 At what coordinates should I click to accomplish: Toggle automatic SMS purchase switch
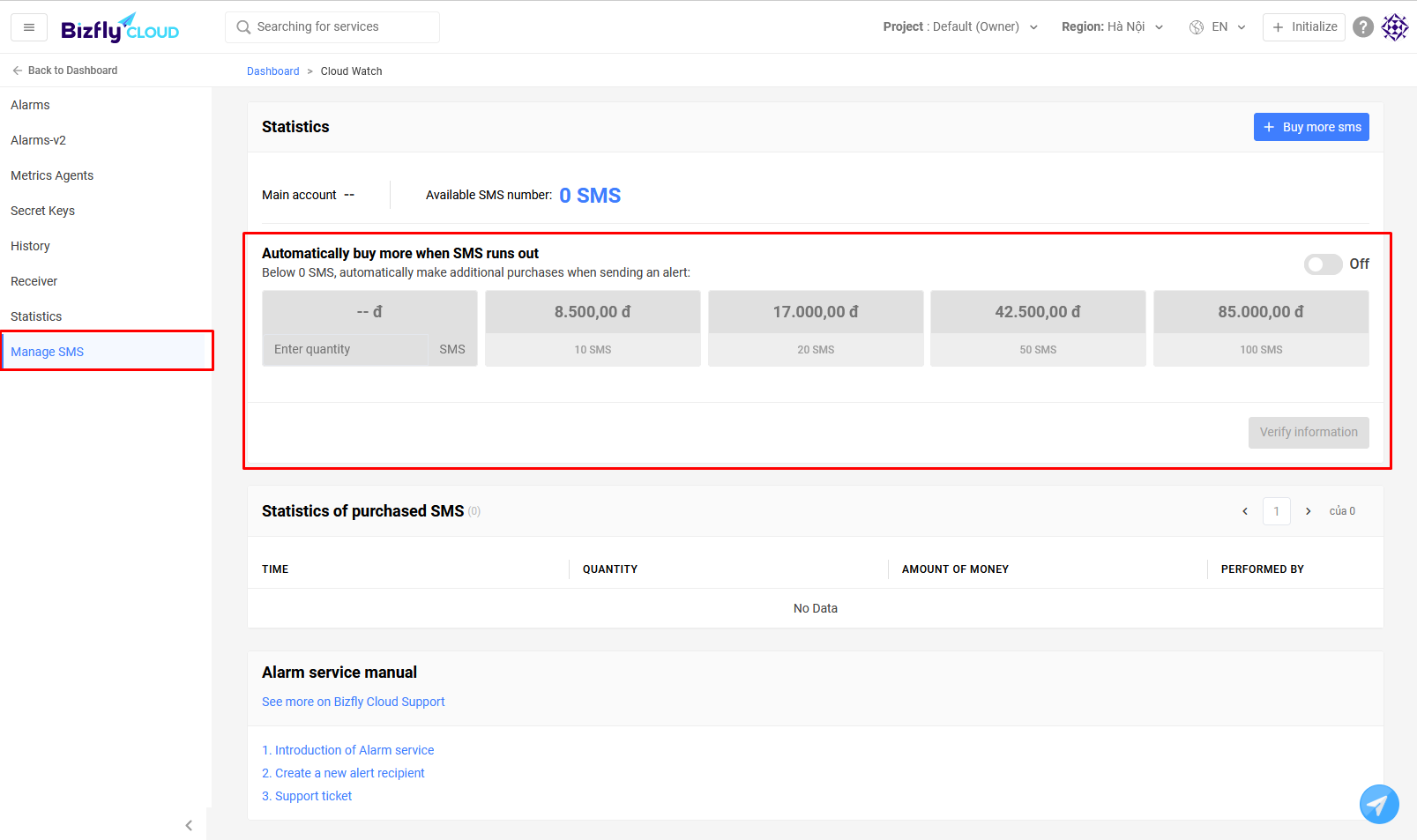1324,264
